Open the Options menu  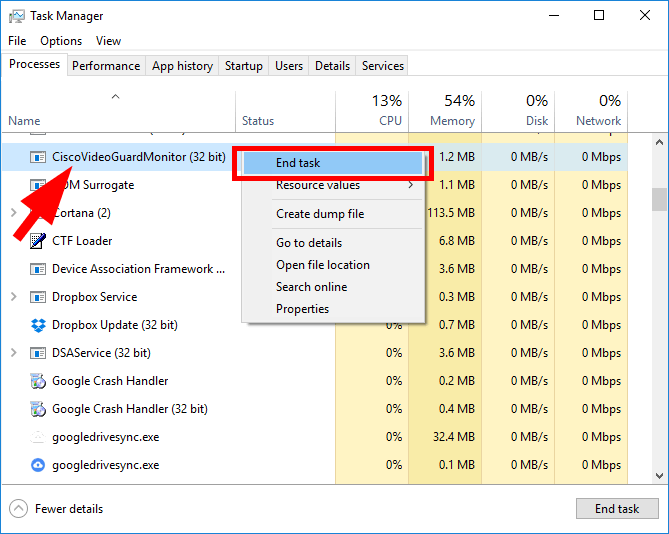point(61,41)
